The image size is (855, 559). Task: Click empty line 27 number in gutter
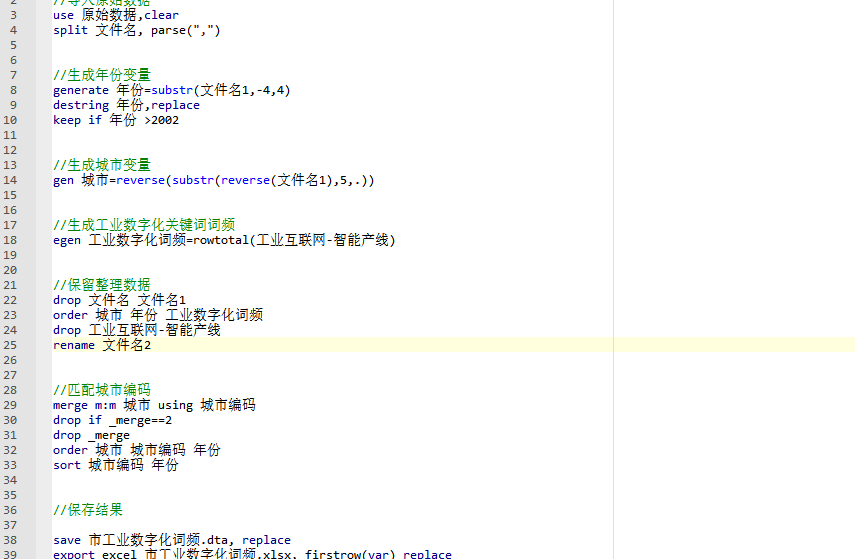click(10, 375)
